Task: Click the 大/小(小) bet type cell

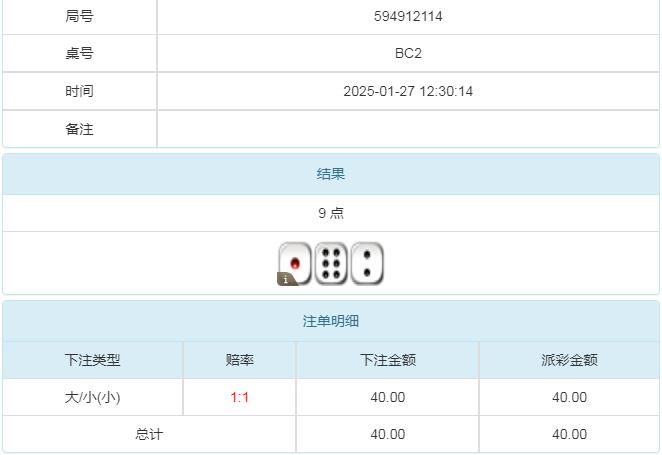Action: point(93,397)
